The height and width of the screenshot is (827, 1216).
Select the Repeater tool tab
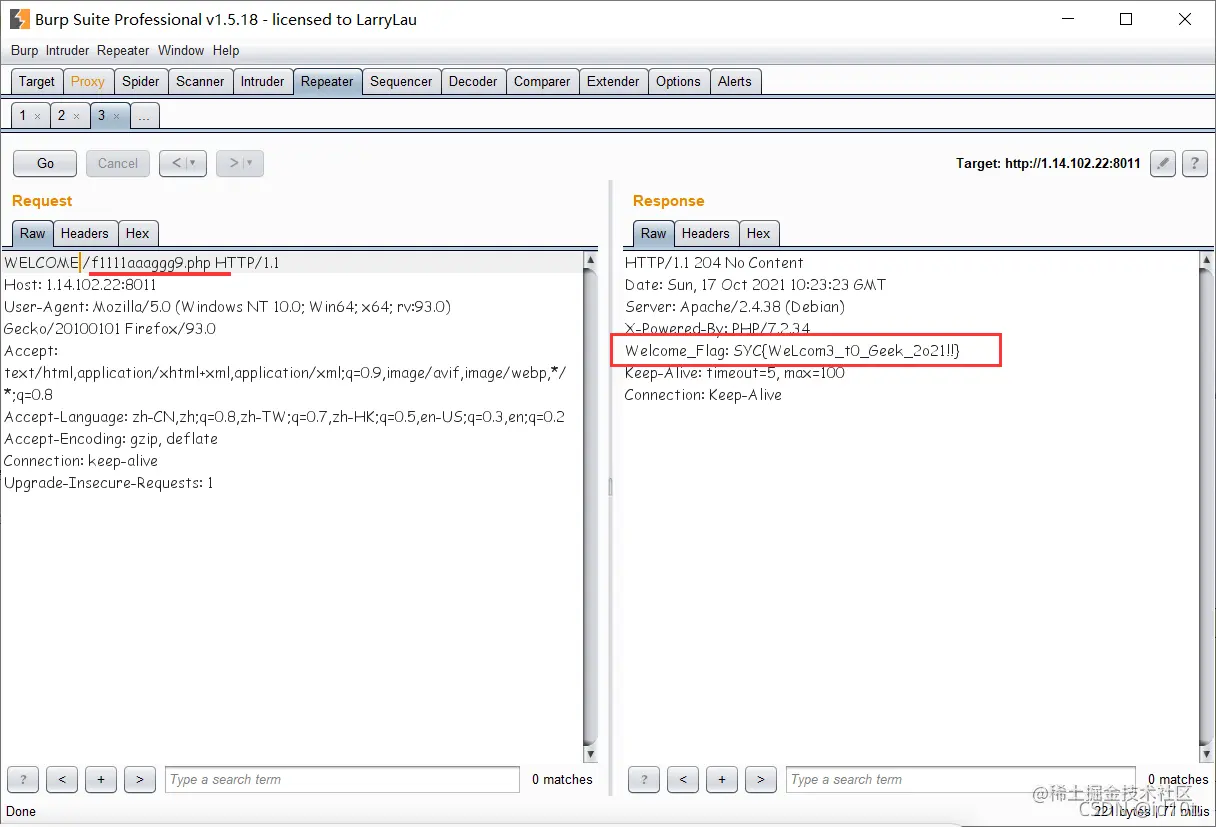327,82
